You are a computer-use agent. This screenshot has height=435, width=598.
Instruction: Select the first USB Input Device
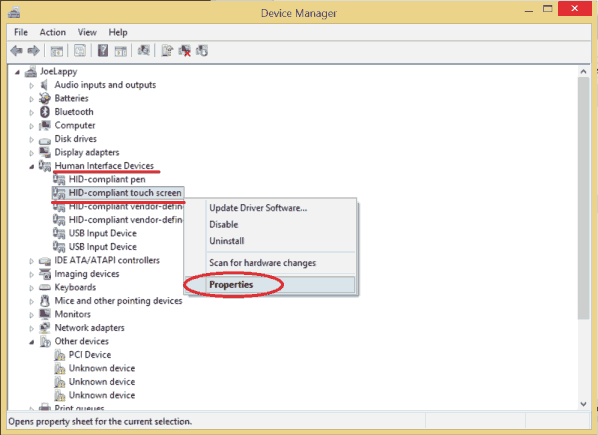pyautogui.click(x=103, y=233)
